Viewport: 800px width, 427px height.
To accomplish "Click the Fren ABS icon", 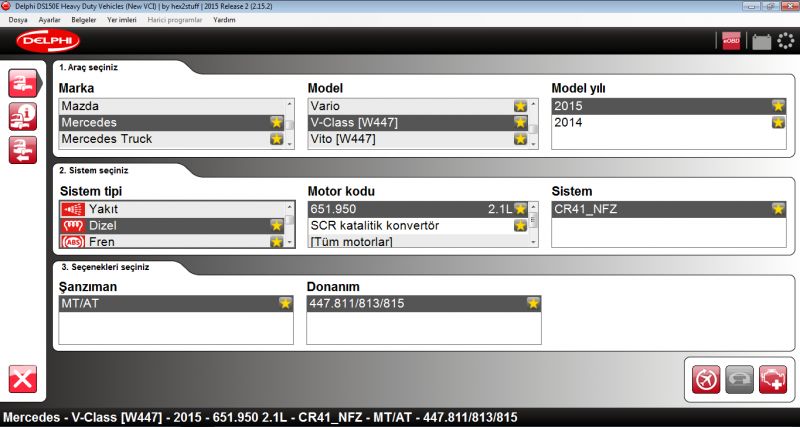I will click(x=72, y=242).
